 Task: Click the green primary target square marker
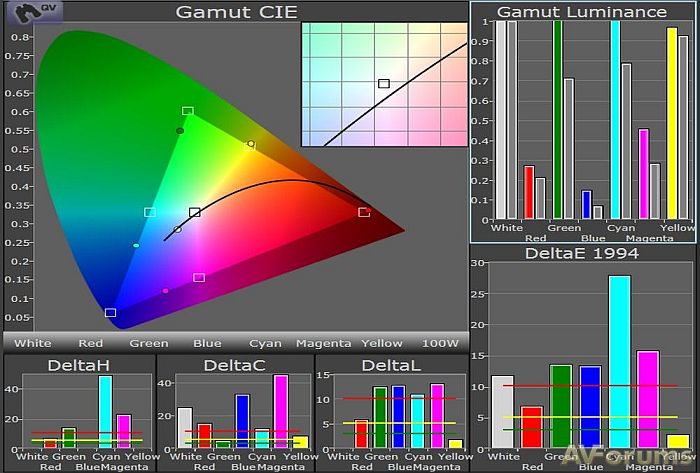pos(187,111)
